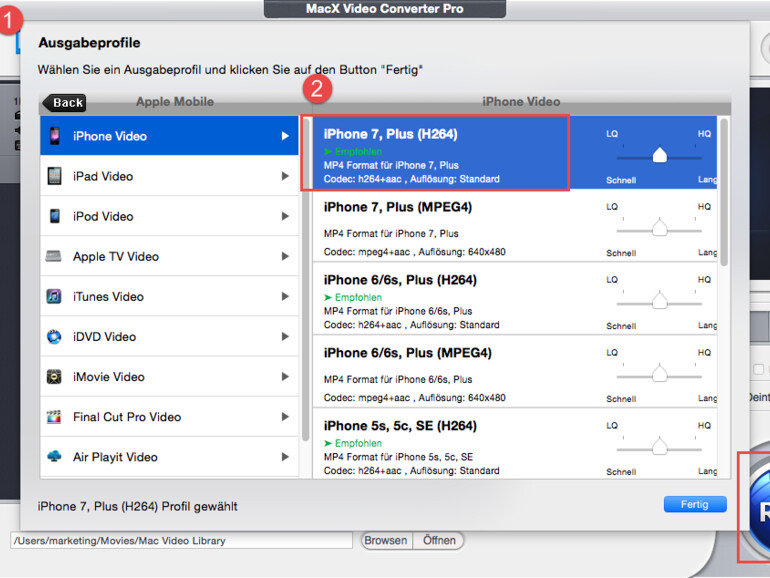This screenshot has width=770, height=578.
Task: Expand the Final Cut Pro Video arrow
Action: pyautogui.click(x=285, y=417)
